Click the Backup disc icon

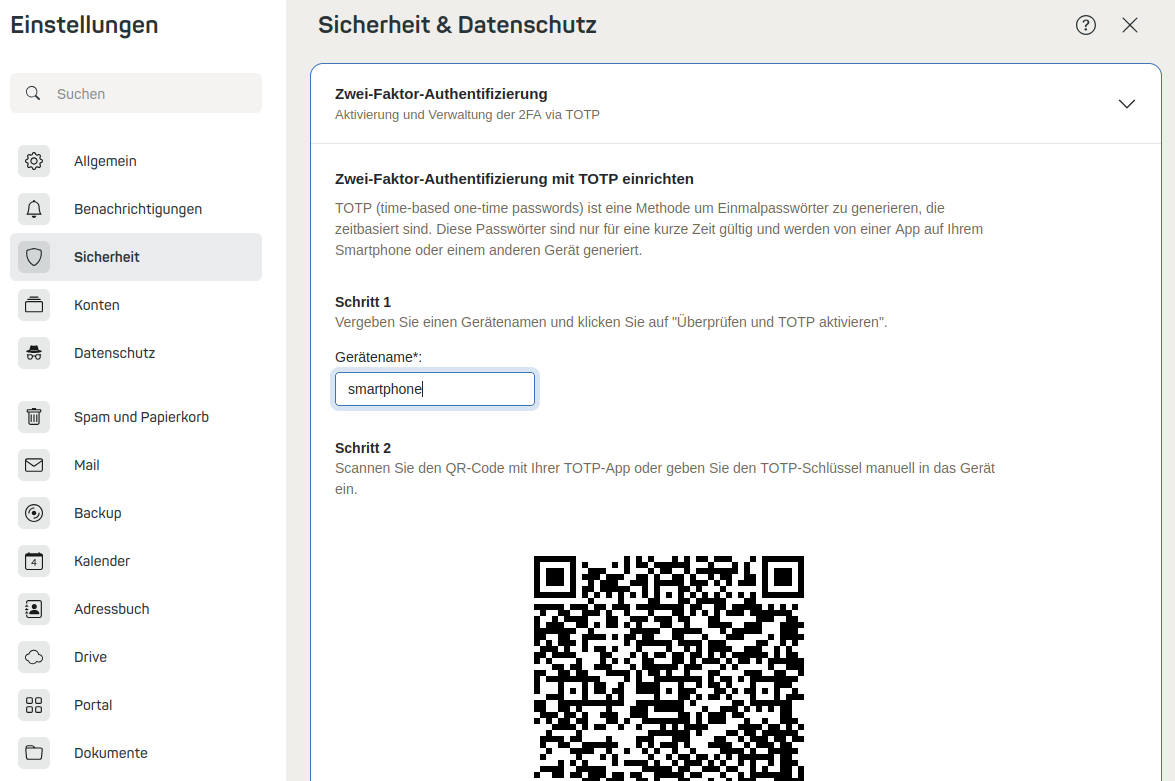[34, 513]
